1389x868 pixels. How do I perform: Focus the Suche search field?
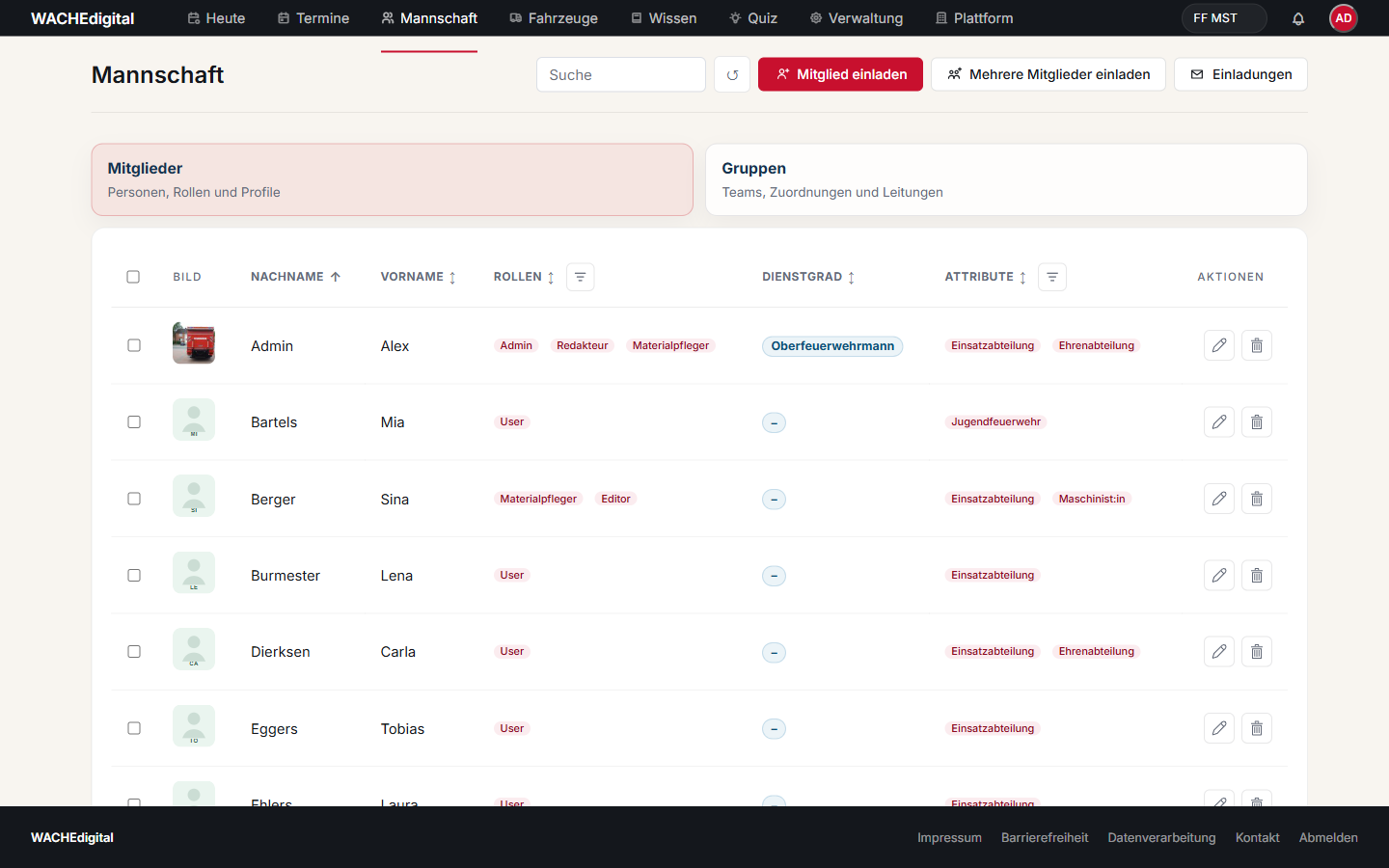pos(621,74)
